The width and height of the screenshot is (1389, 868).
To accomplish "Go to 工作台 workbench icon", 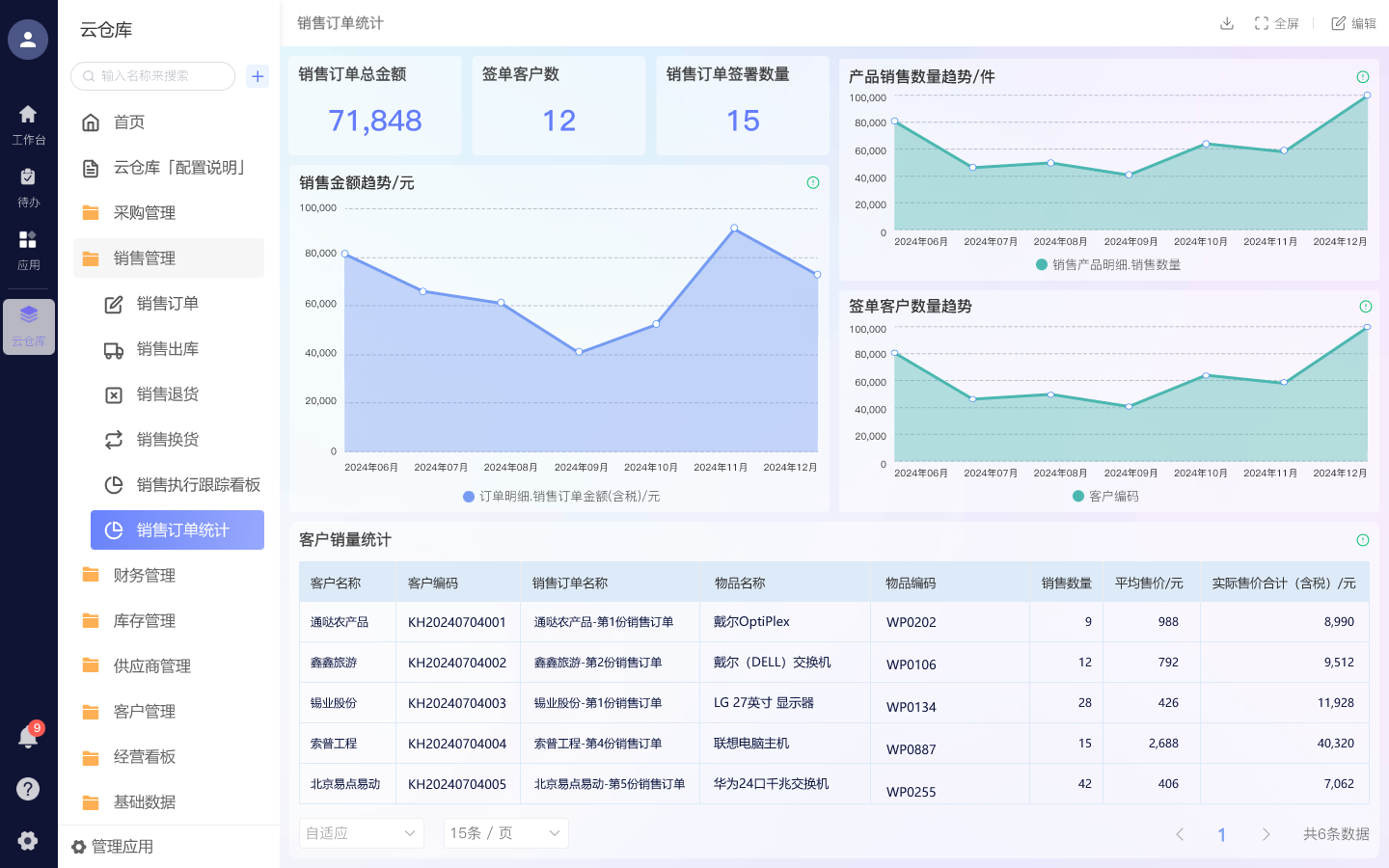I will click(x=28, y=124).
